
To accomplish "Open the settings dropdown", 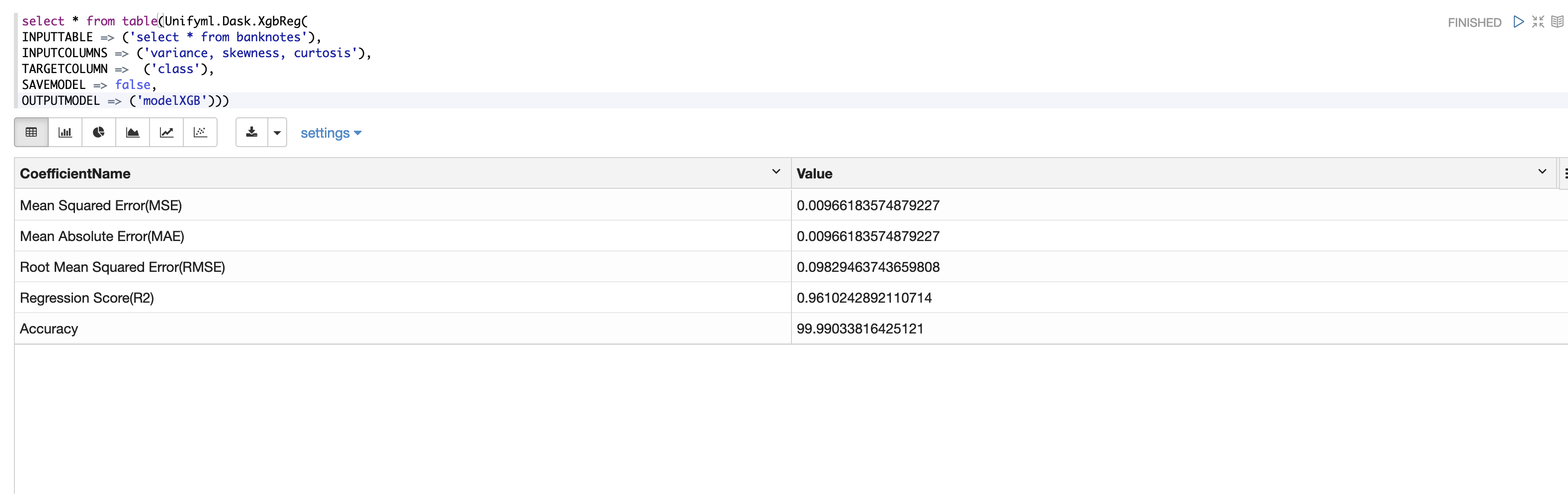I will click(x=330, y=133).
